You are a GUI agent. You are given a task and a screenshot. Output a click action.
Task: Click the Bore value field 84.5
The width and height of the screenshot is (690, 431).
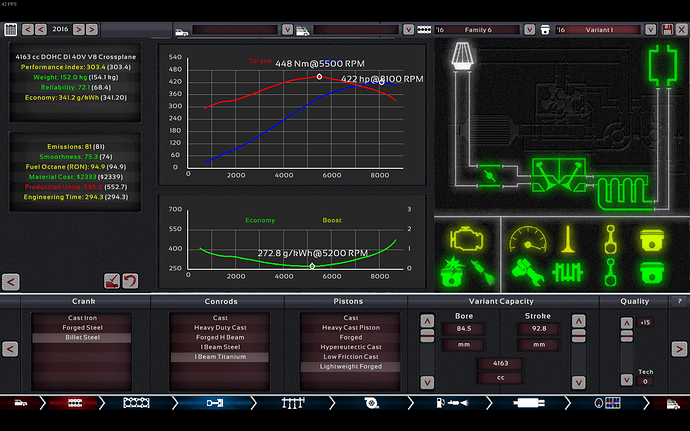tap(462, 327)
